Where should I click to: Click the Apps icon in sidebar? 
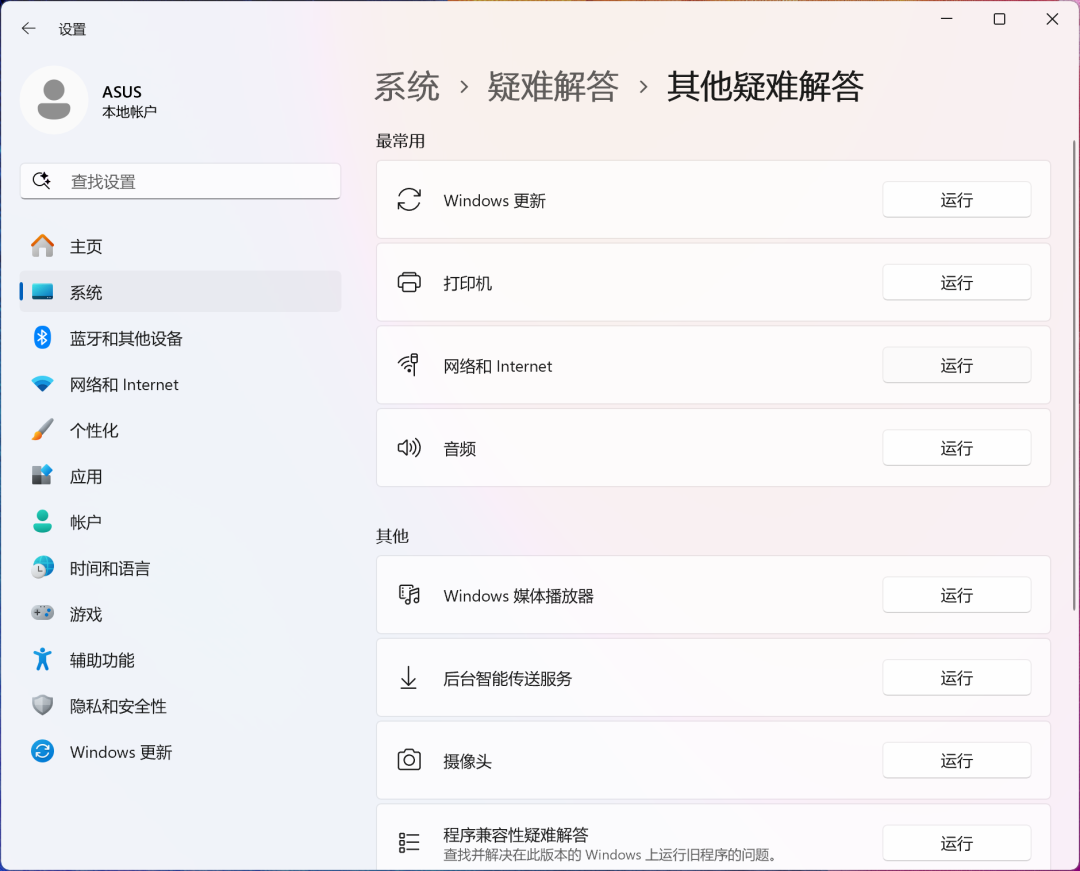click(42, 476)
